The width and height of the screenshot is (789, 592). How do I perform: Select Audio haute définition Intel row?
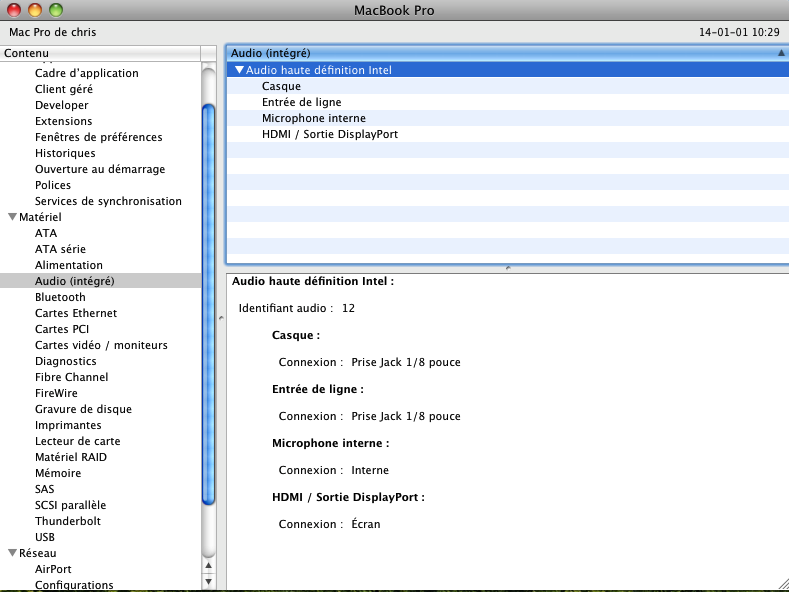[508, 70]
